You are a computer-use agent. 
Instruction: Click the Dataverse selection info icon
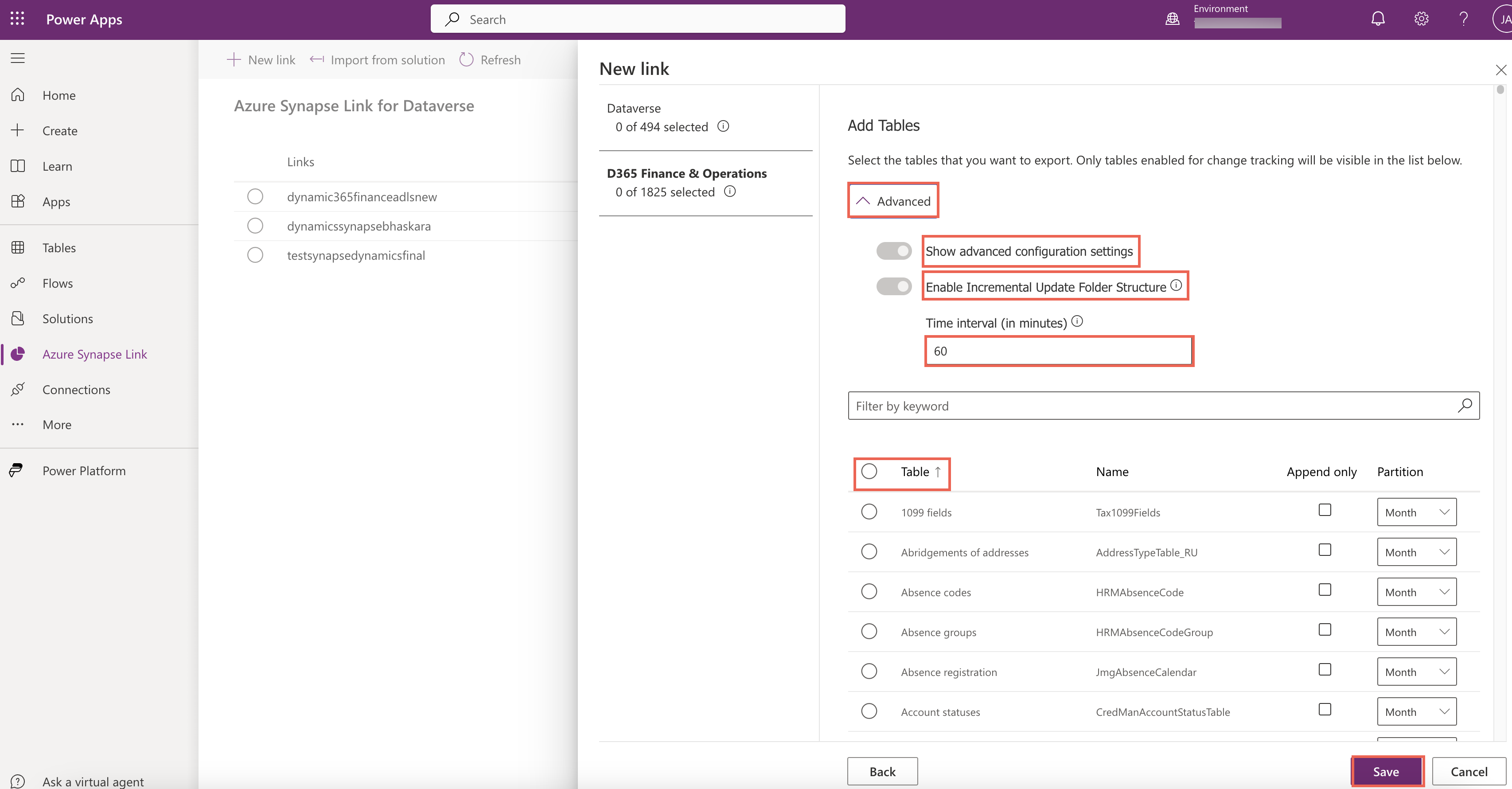coord(723,126)
